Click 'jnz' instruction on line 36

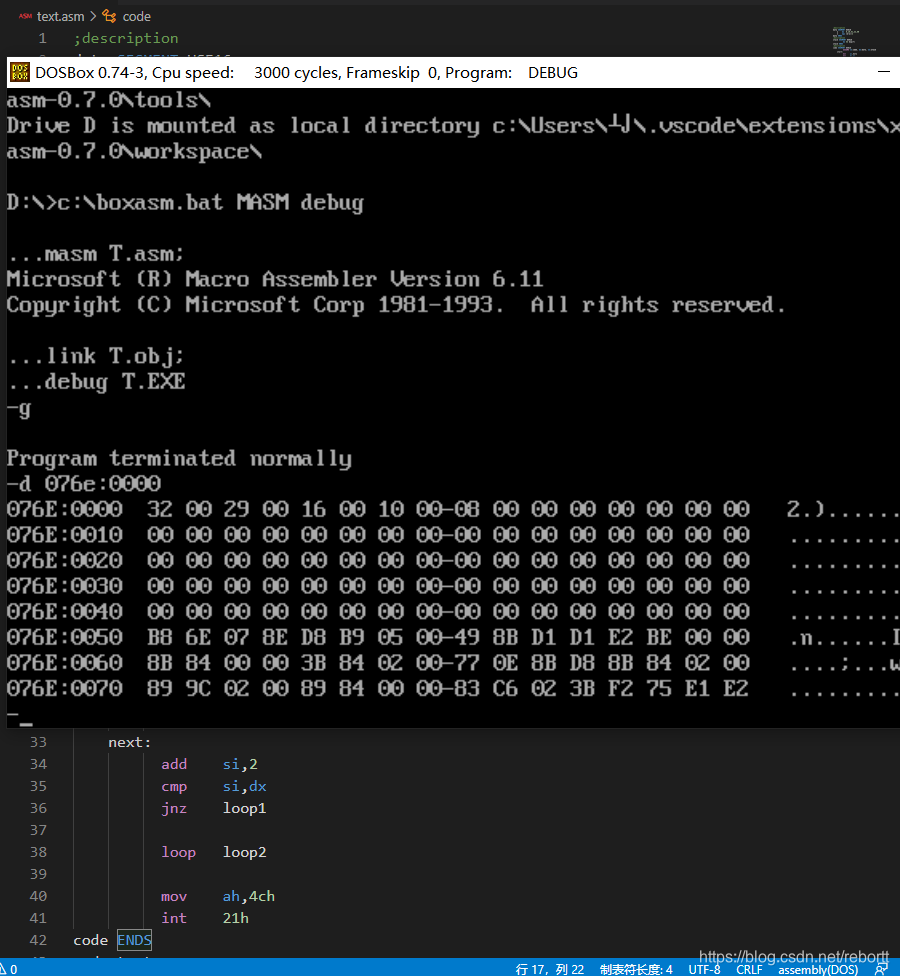pos(174,809)
